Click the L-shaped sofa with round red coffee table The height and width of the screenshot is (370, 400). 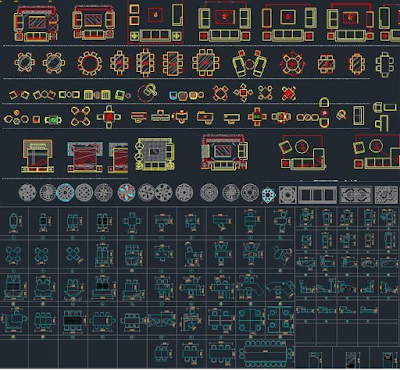pyautogui.click(x=302, y=152)
